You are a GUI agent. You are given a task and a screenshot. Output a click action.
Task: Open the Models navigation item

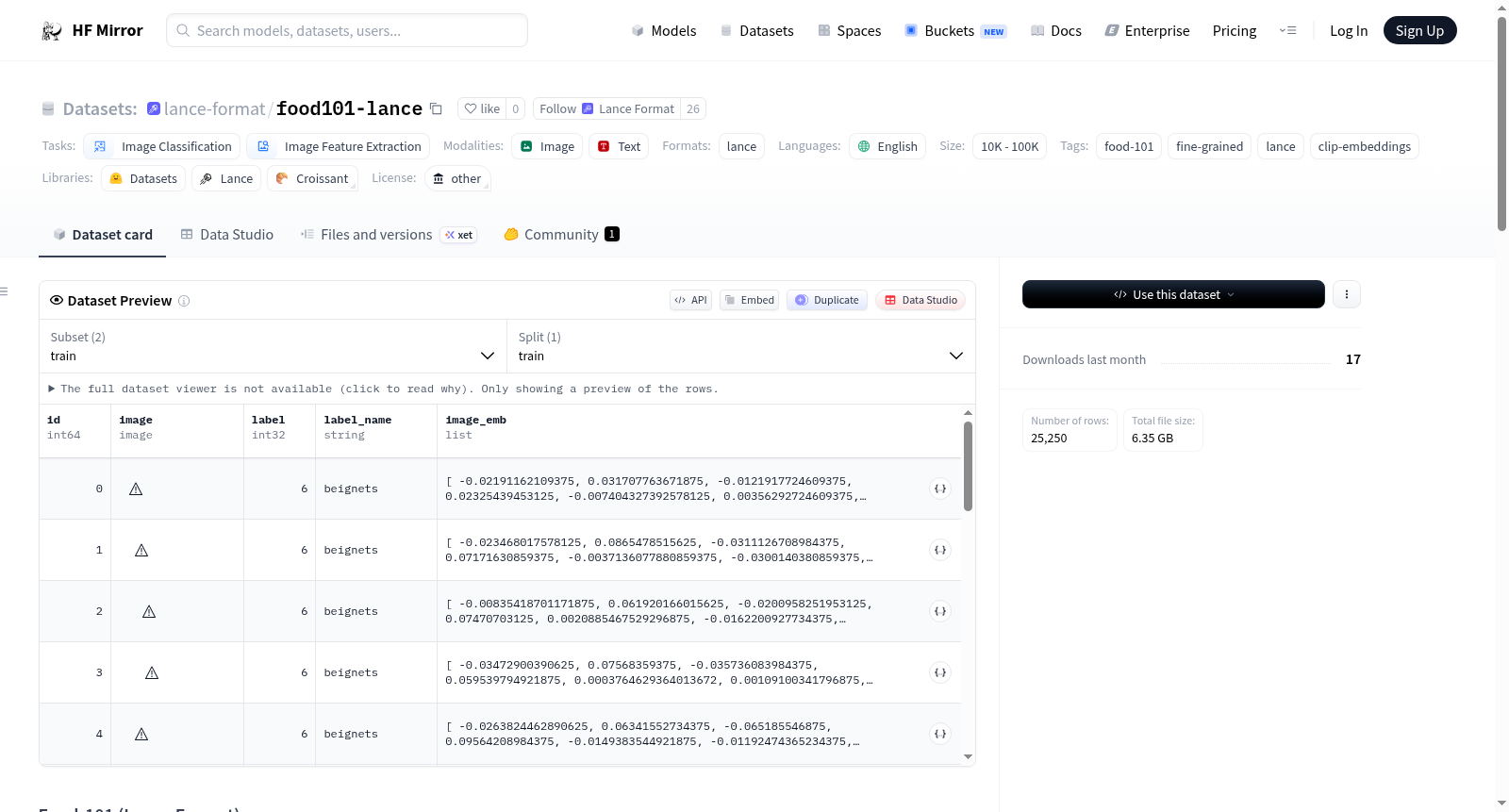point(664,30)
